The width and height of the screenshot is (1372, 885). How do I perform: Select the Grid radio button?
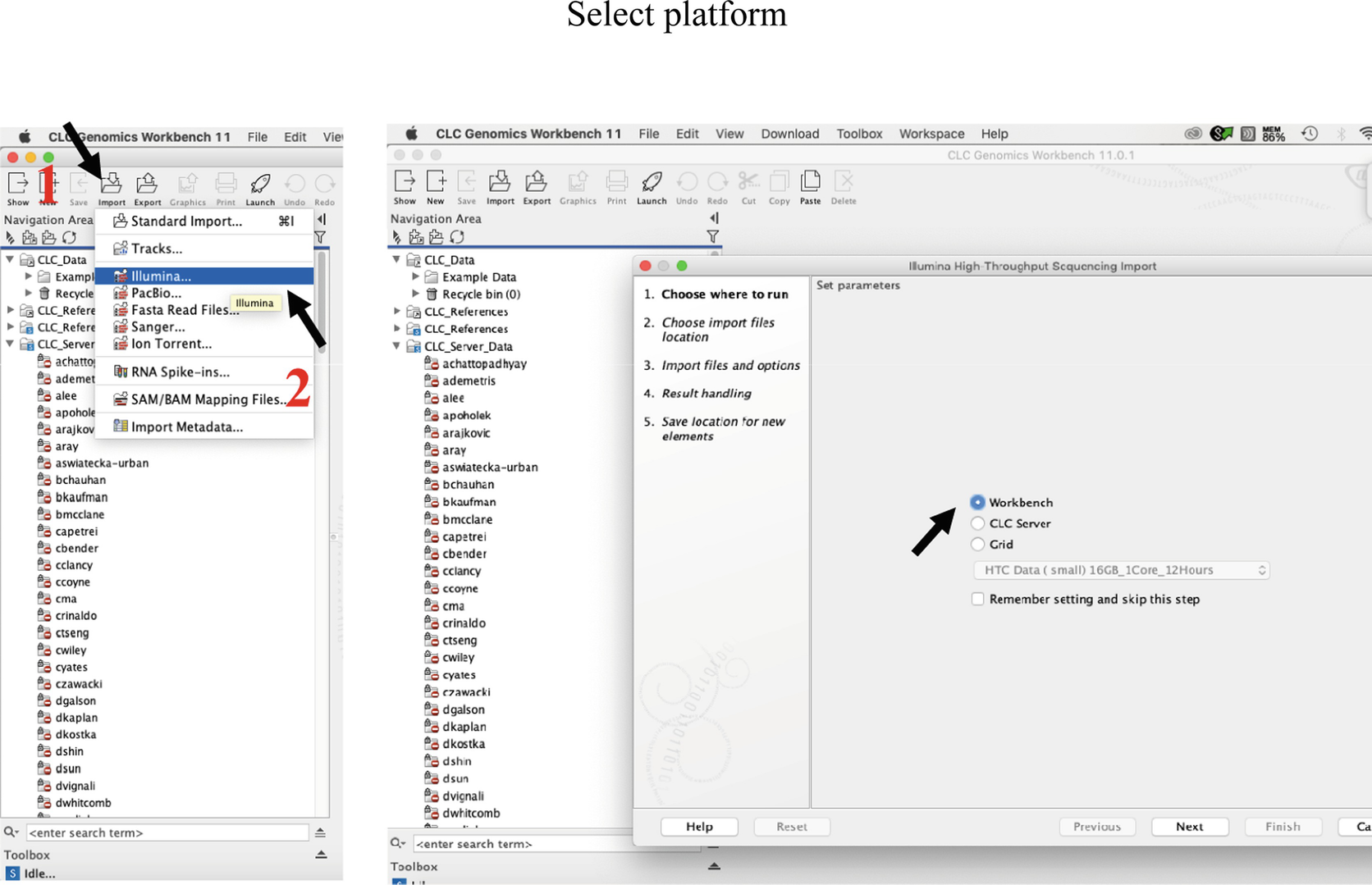(x=977, y=545)
